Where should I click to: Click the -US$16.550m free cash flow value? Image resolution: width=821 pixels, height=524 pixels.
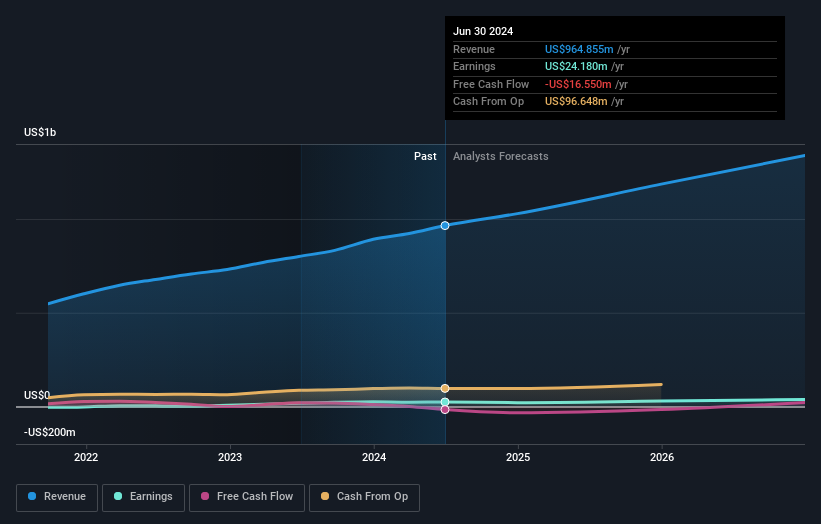[x=578, y=84]
